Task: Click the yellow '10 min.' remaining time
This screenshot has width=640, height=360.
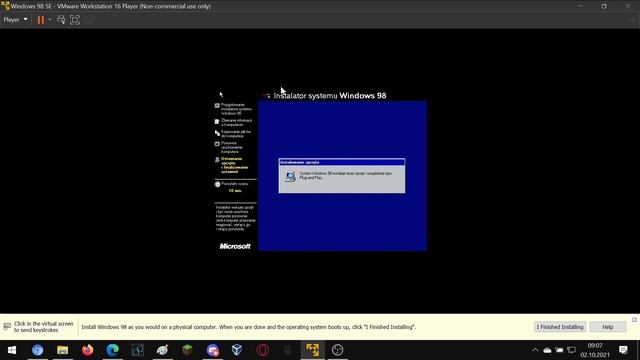Action: coord(235,191)
